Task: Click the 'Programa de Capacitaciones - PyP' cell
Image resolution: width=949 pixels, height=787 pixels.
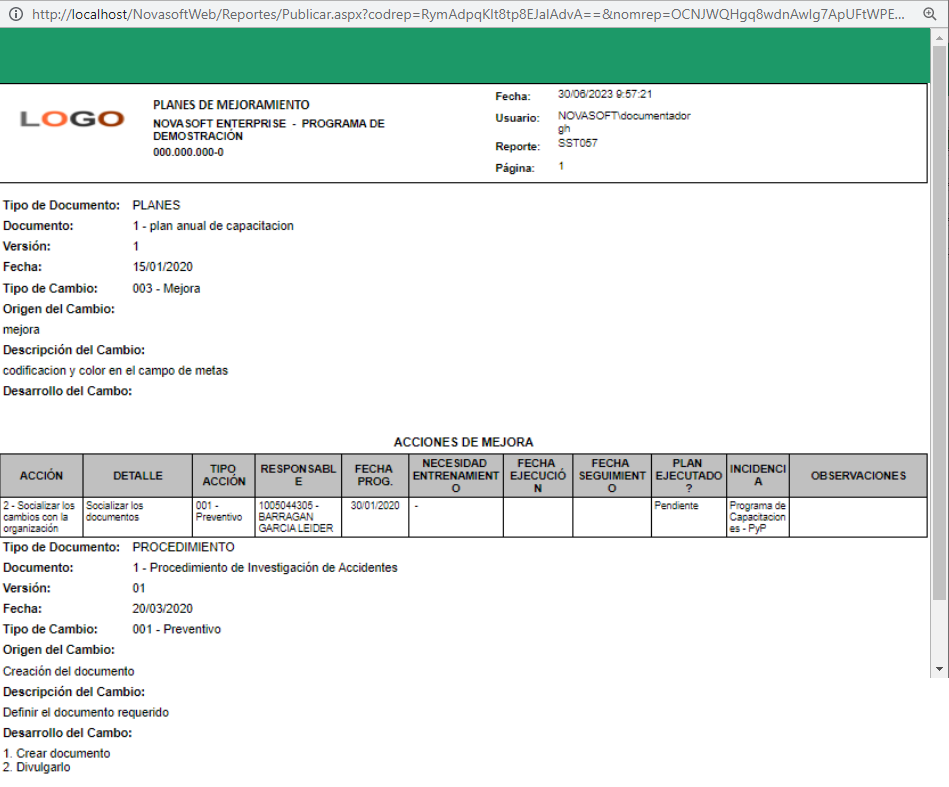Action: [758, 517]
